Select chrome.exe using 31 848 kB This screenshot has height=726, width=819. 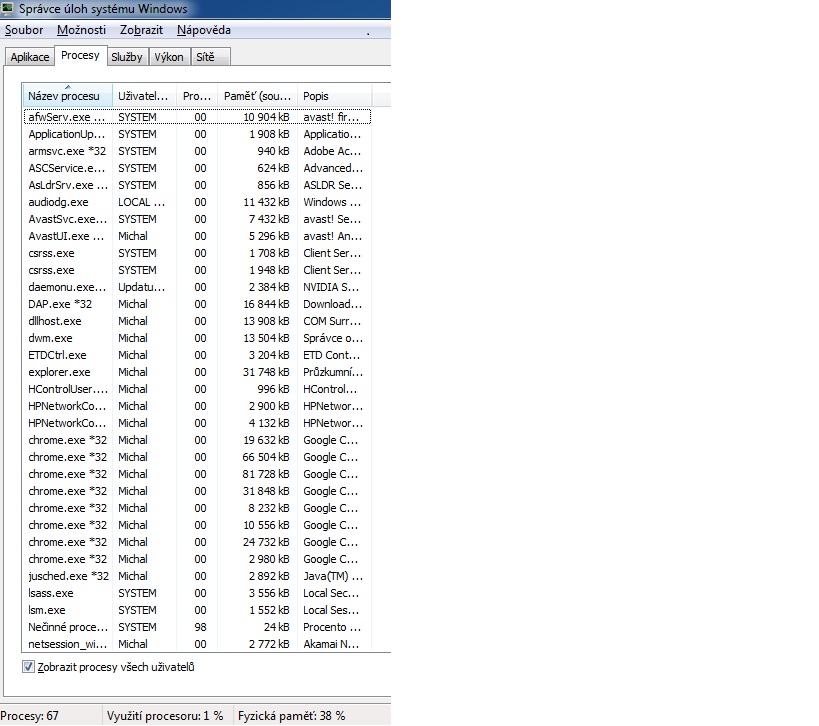point(197,491)
